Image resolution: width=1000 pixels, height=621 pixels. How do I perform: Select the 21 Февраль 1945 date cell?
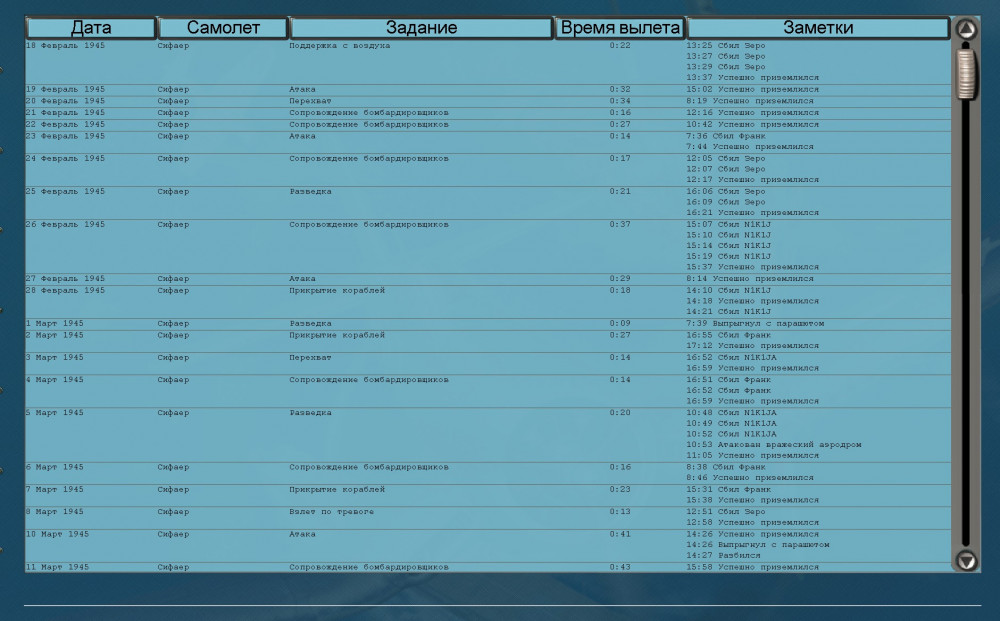coord(65,113)
